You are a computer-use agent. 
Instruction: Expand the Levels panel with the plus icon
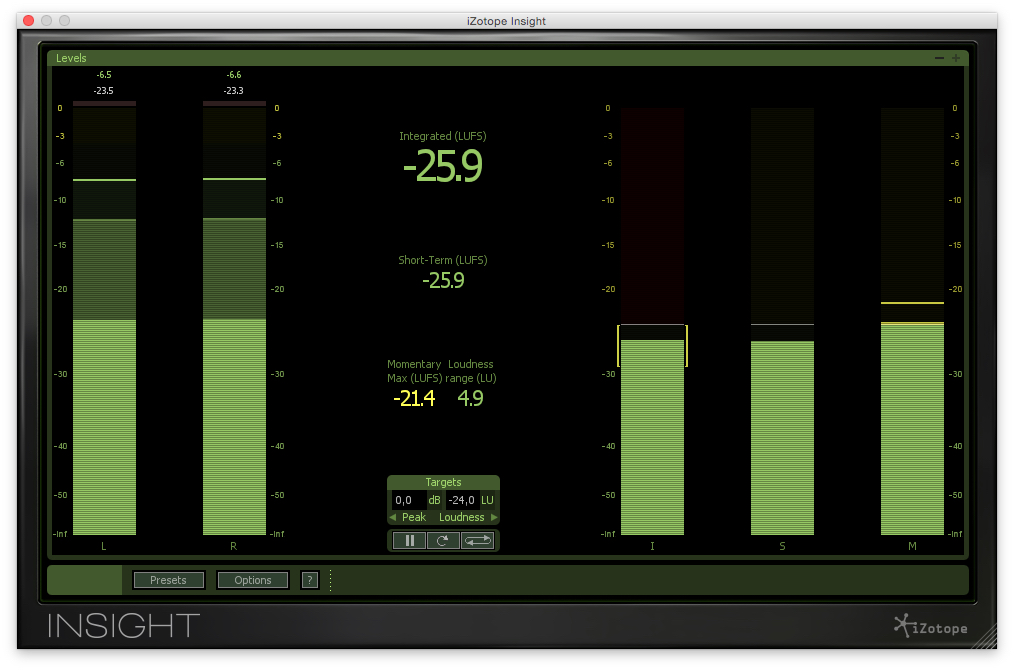(955, 58)
